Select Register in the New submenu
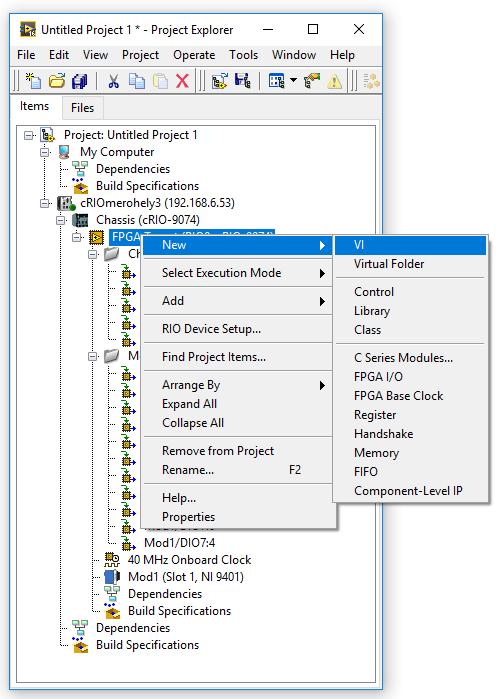This screenshot has height=699, width=498. [x=410, y=415]
